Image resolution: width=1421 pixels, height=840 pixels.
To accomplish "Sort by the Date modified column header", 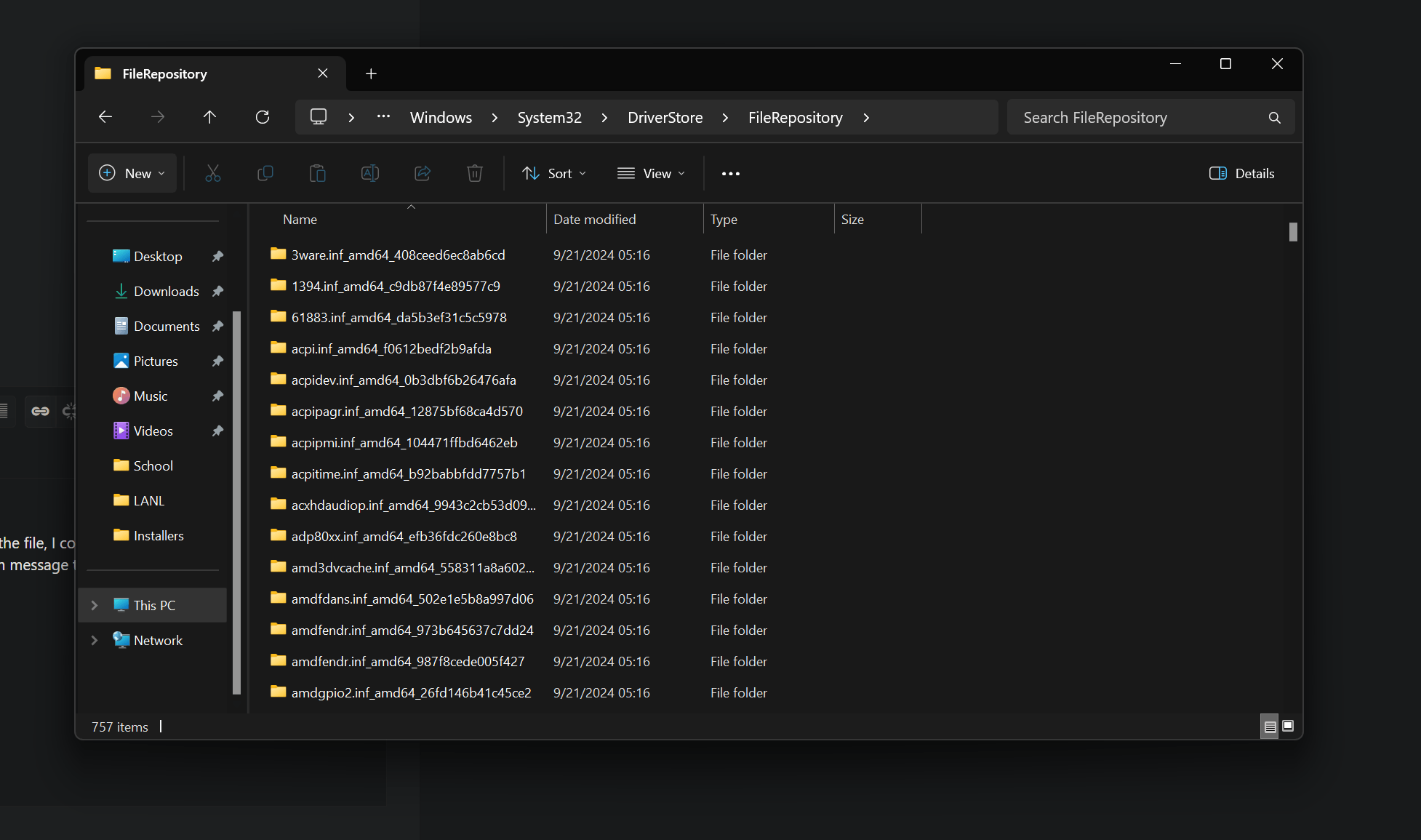I will coord(625,219).
